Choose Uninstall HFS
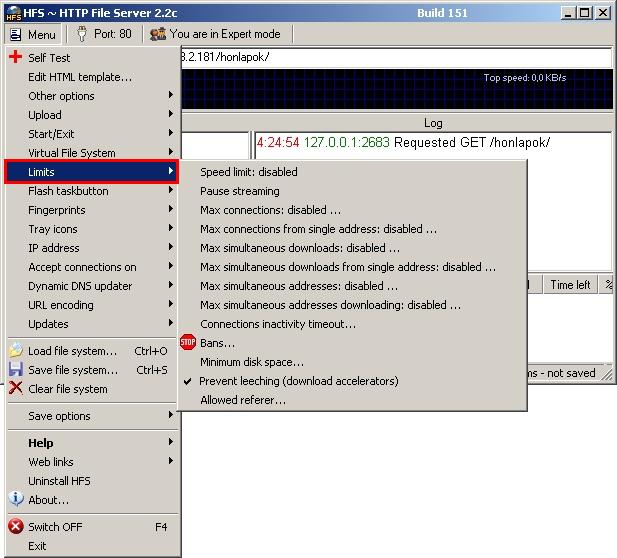The height and width of the screenshot is (558, 617). click(92, 481)
